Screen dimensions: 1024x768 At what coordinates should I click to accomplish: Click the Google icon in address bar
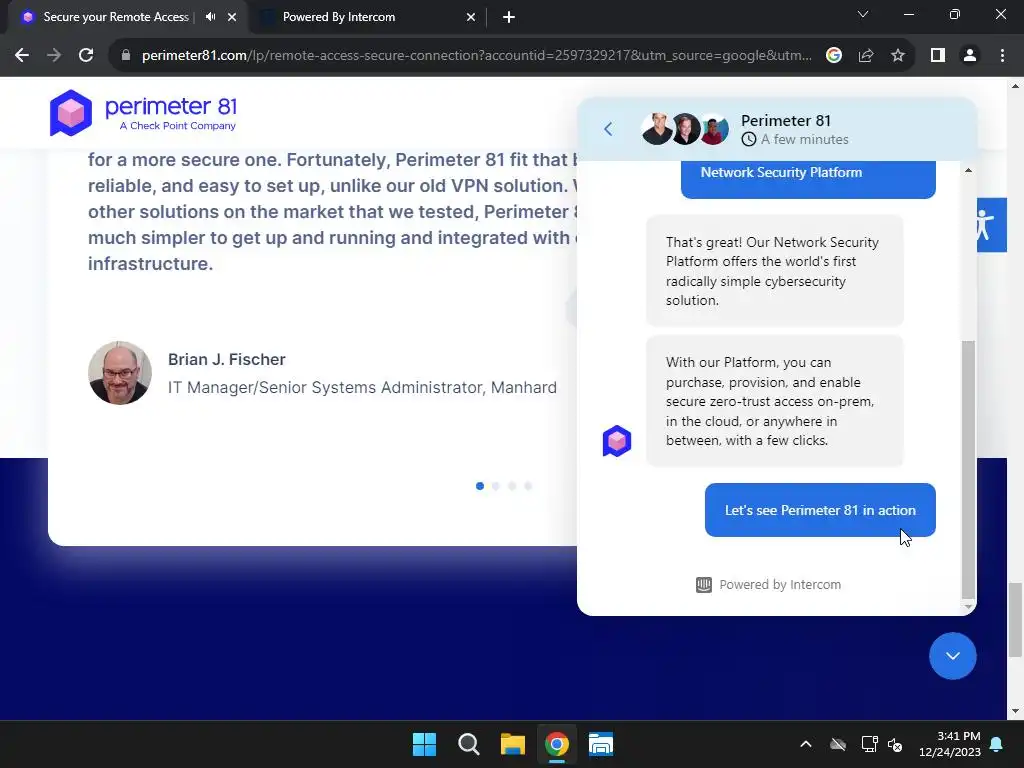pyautogui.click(x=833, y=56)
